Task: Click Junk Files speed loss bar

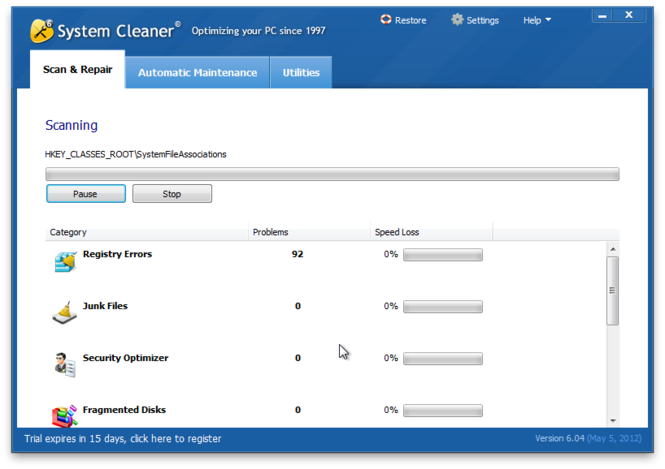Action: click(443, 307)
